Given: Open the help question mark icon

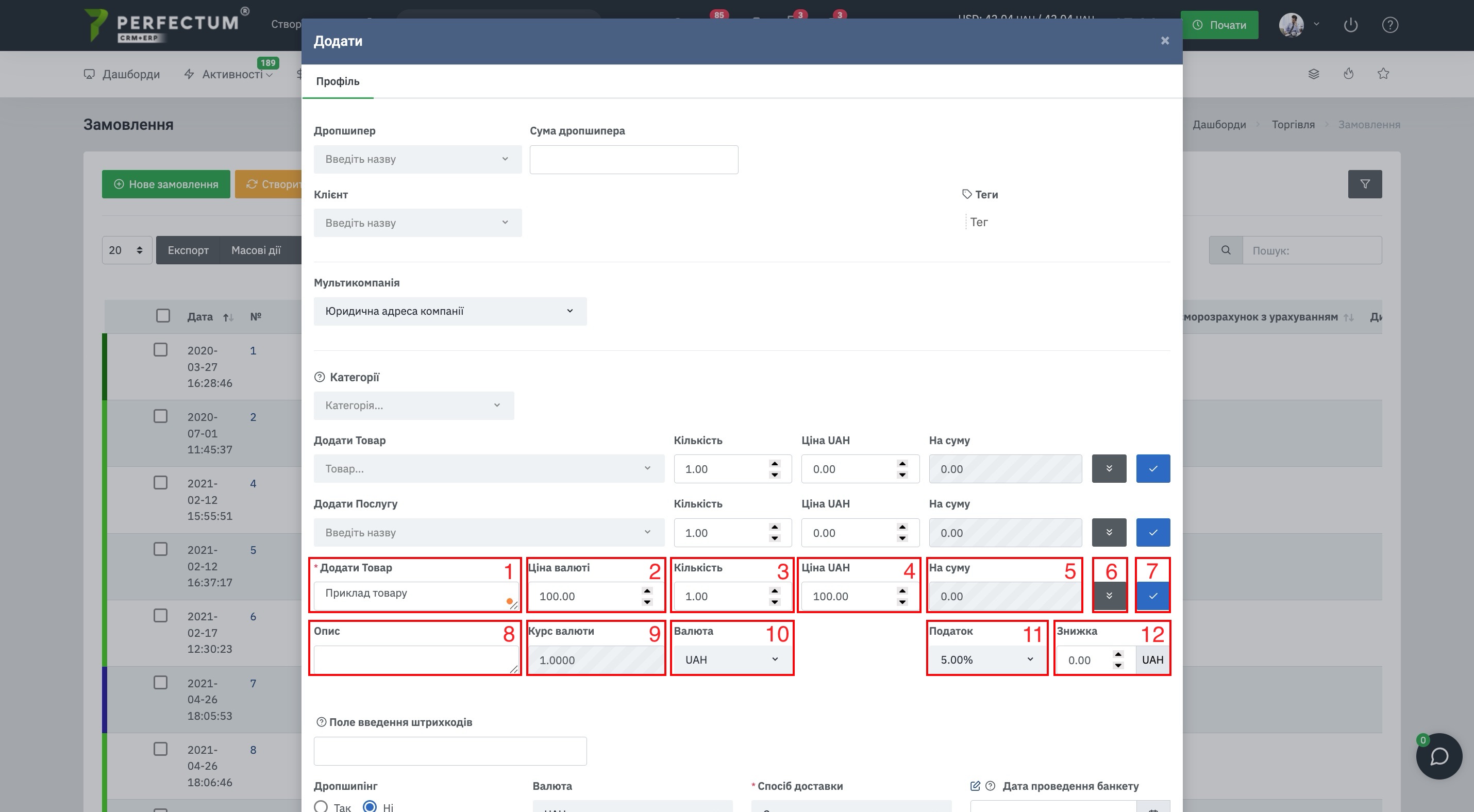Looking at the screenshot, I should (1390, 25).
